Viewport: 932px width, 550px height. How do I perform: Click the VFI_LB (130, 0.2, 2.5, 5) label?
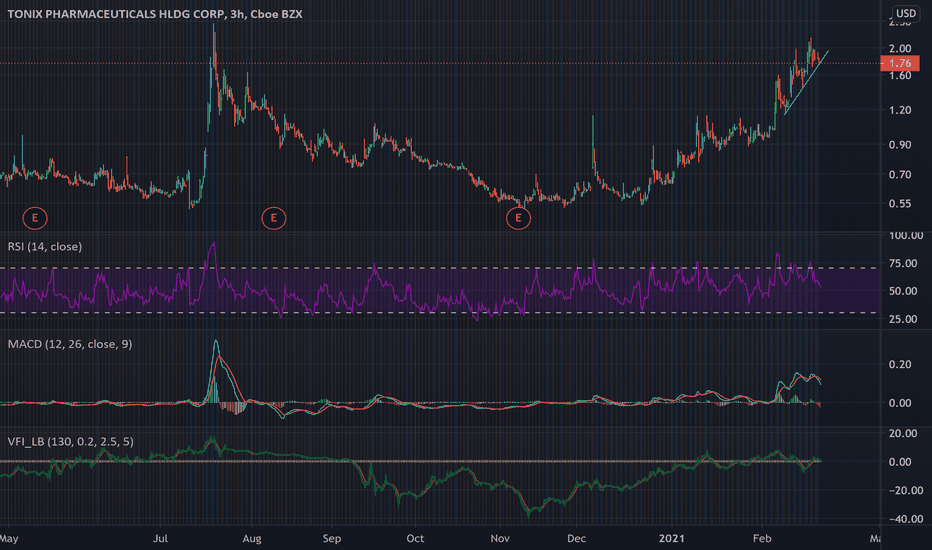coord(70,441)
